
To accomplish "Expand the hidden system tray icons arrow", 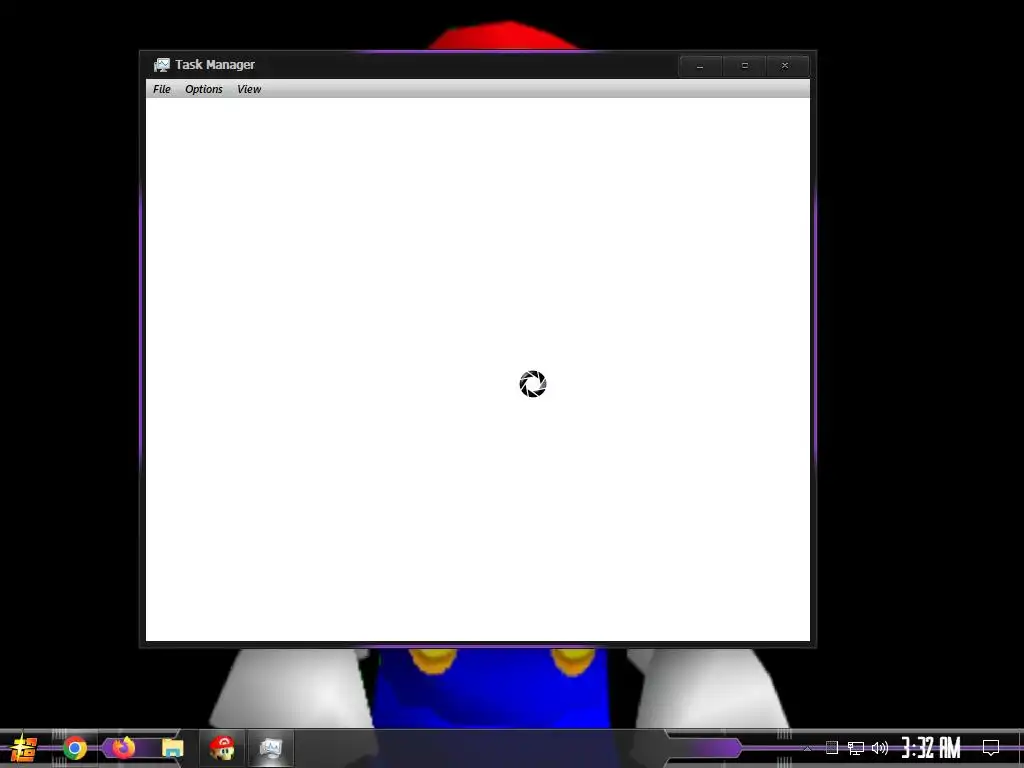I will point(807,748).
